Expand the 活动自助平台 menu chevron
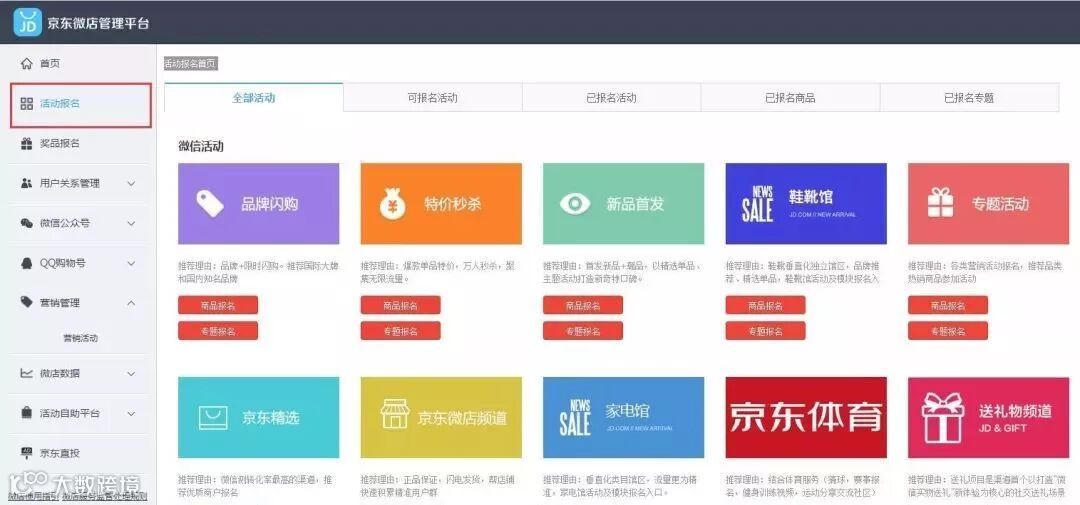The image size is (1080, 505). tap(132, 413)
